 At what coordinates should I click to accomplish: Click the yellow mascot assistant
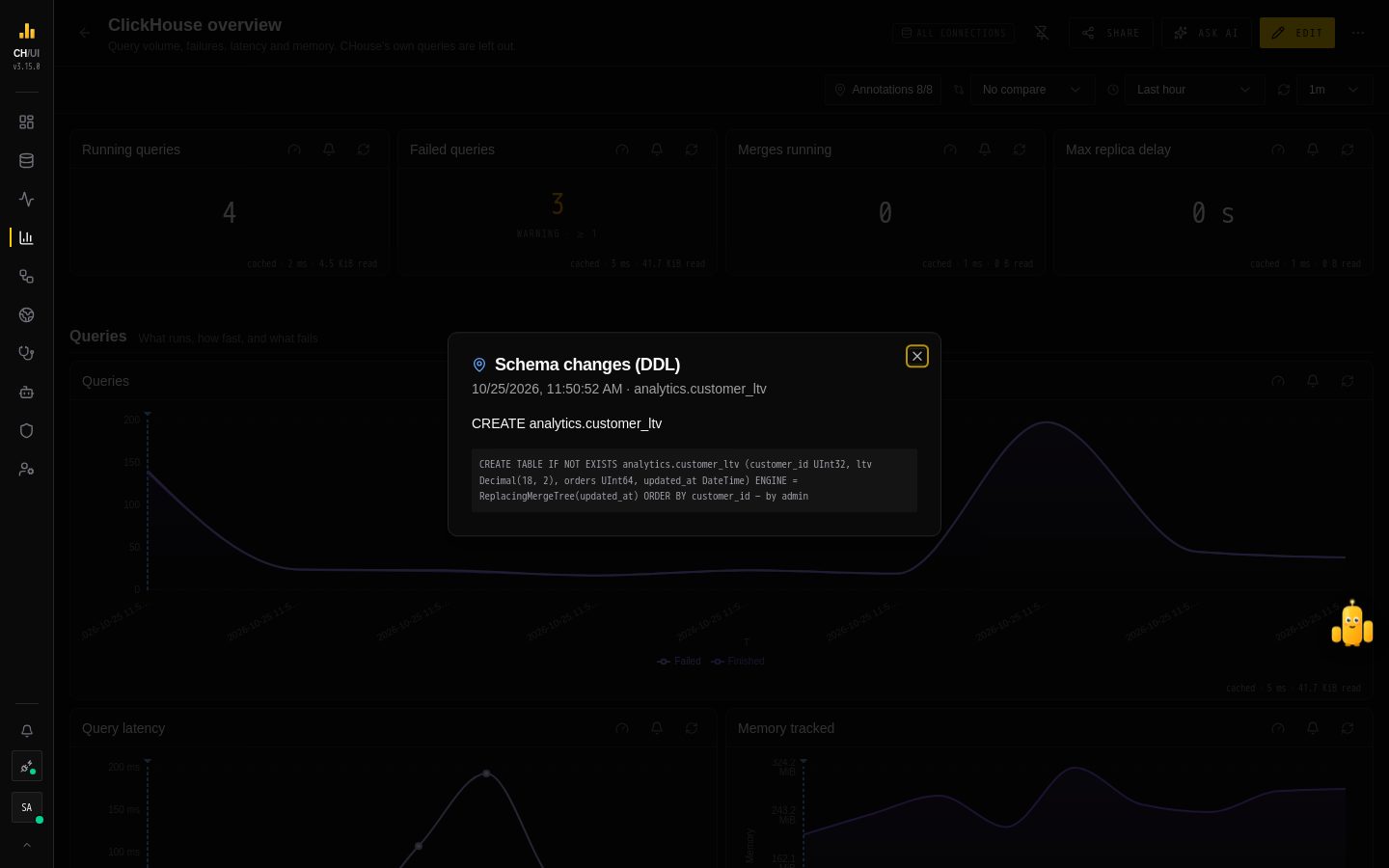coord(1352,624)
